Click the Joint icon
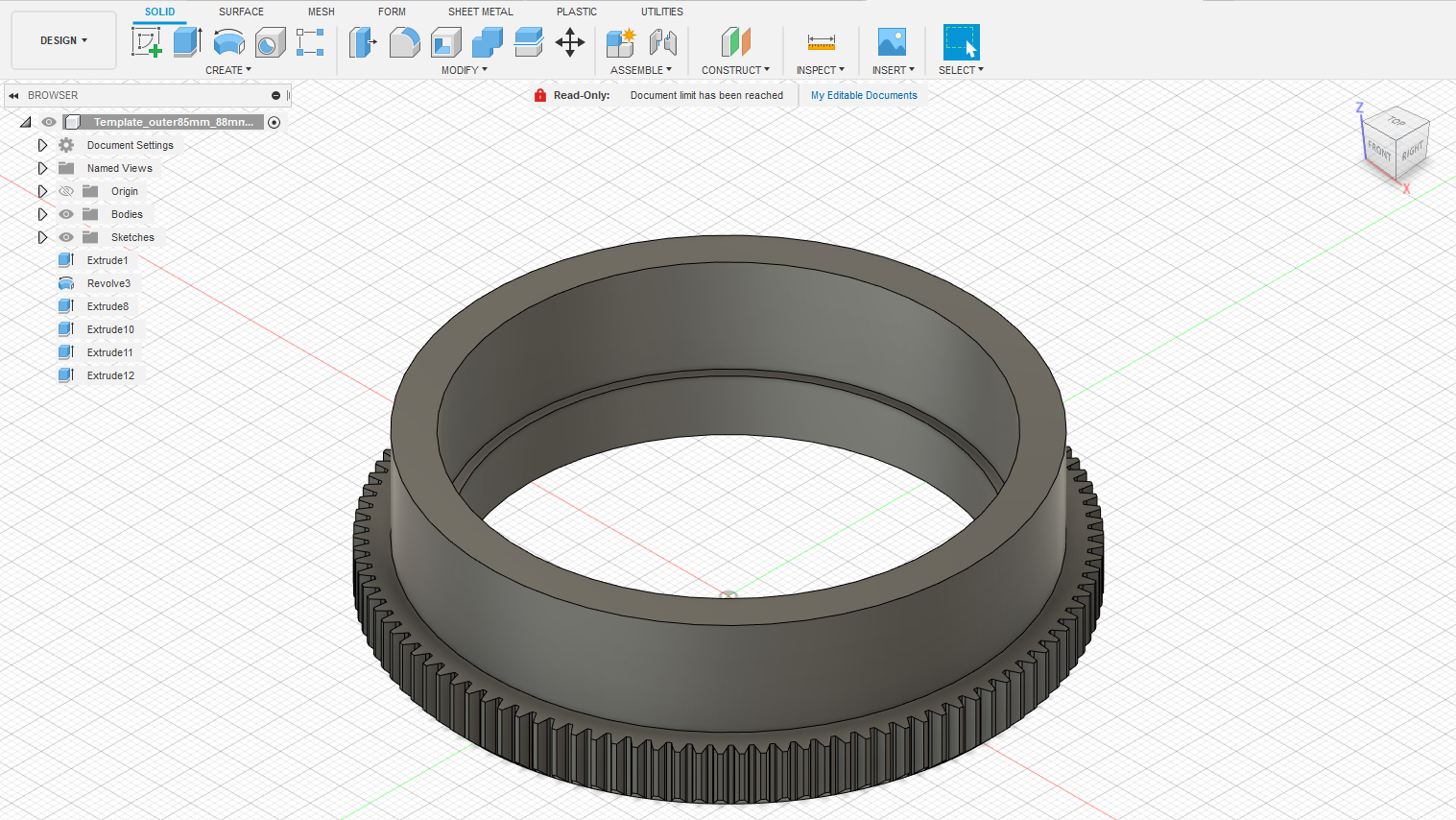This screenshot has height=820, width=1456. (x=663, y=42)
